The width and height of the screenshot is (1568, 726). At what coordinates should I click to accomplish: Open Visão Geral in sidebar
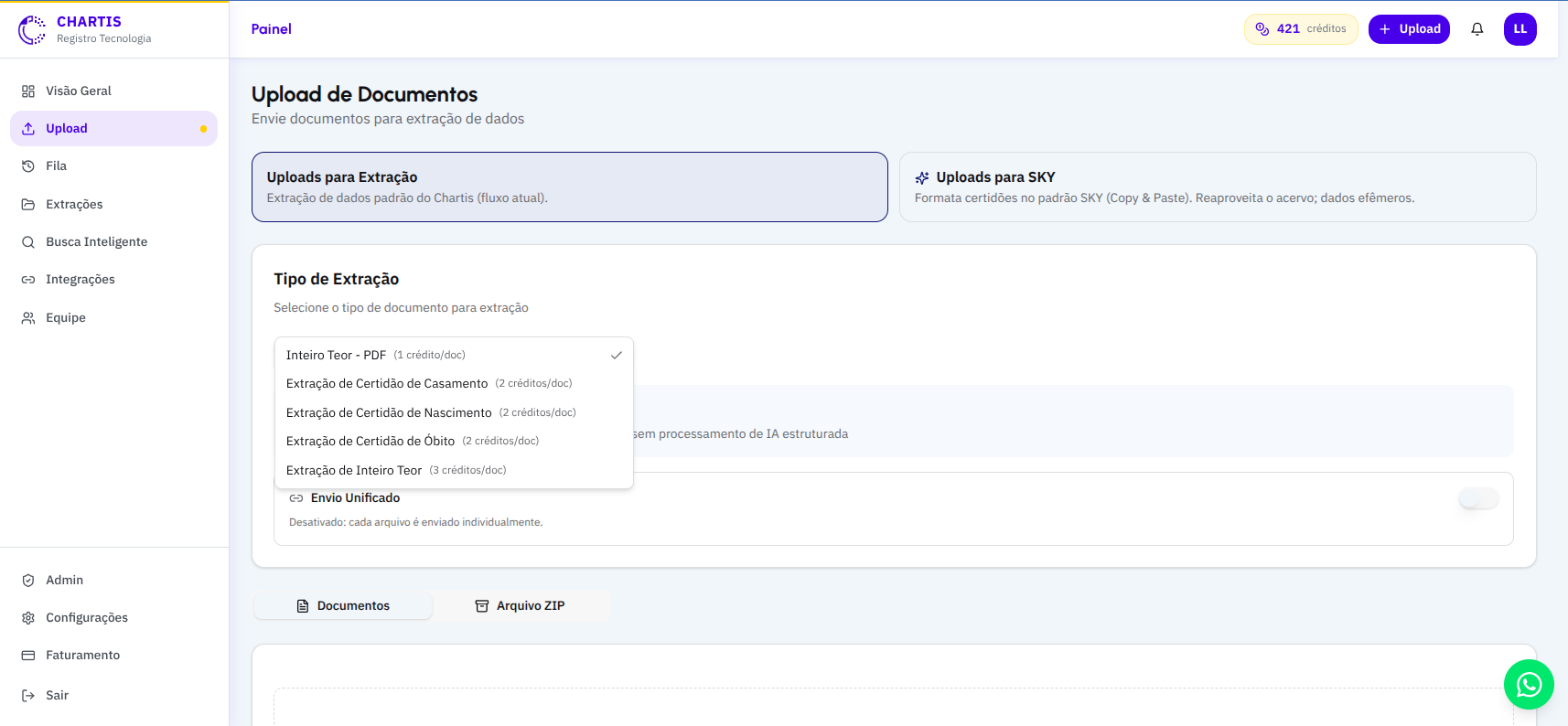click(x=113, y=91)
